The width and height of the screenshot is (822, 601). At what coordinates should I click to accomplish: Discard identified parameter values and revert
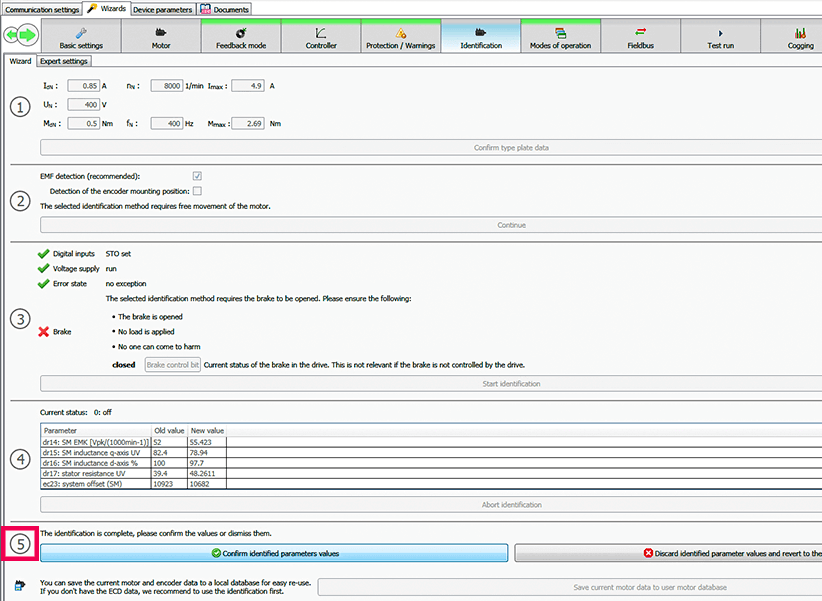[x=668, y=553]
